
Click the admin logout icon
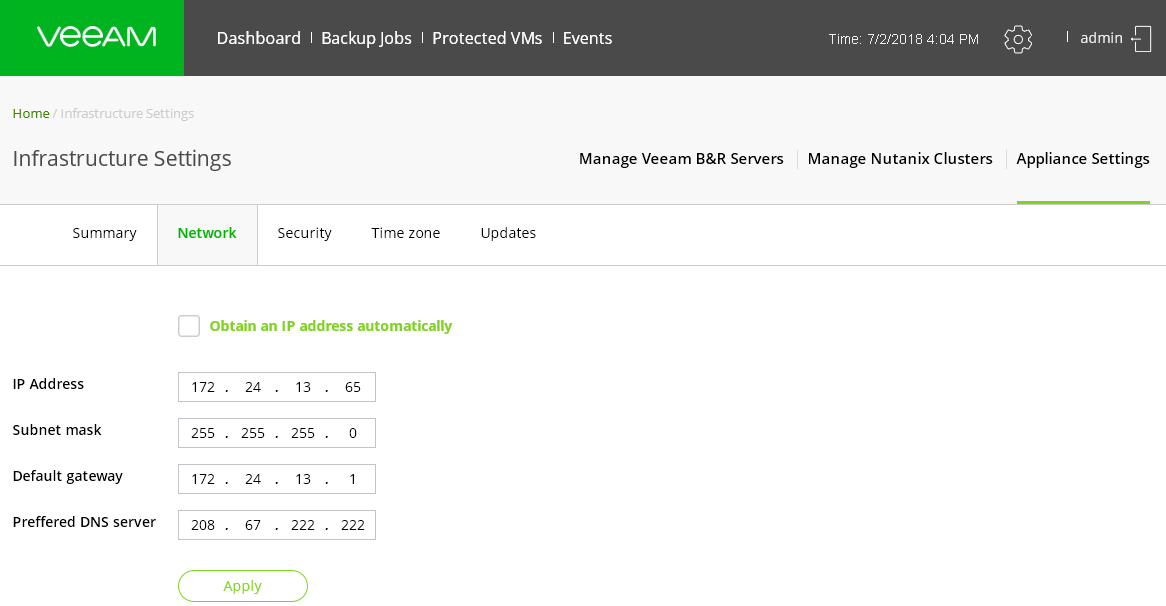(x=1141, y=39)
